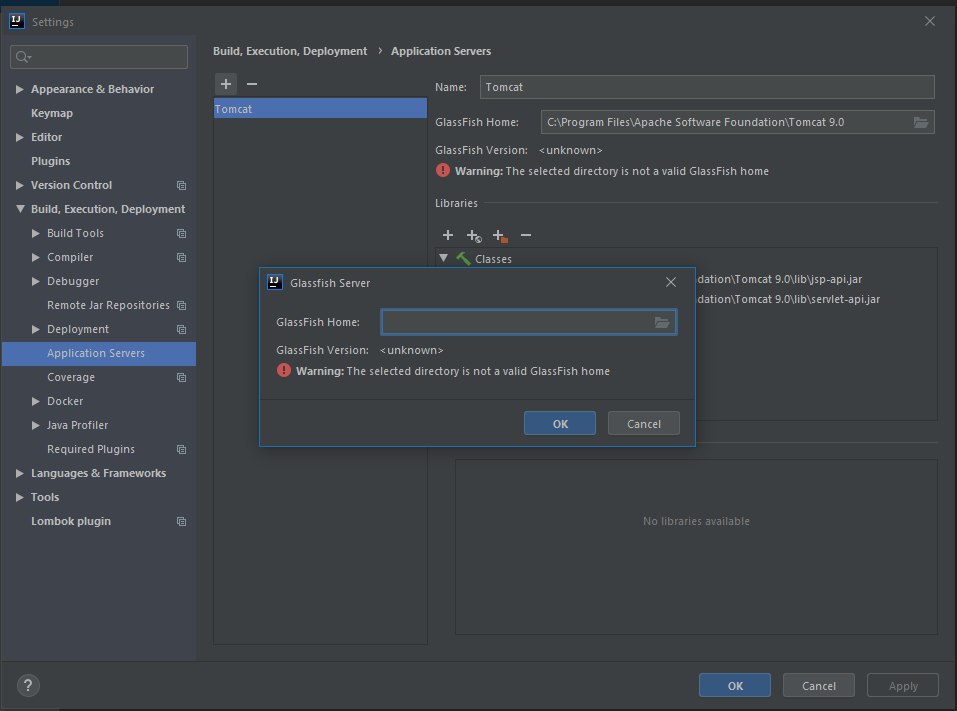This screenshot has height=711, width=957.
Task: Click Build, Execution, Deployment breadcrumb
Action: point(290,51)
